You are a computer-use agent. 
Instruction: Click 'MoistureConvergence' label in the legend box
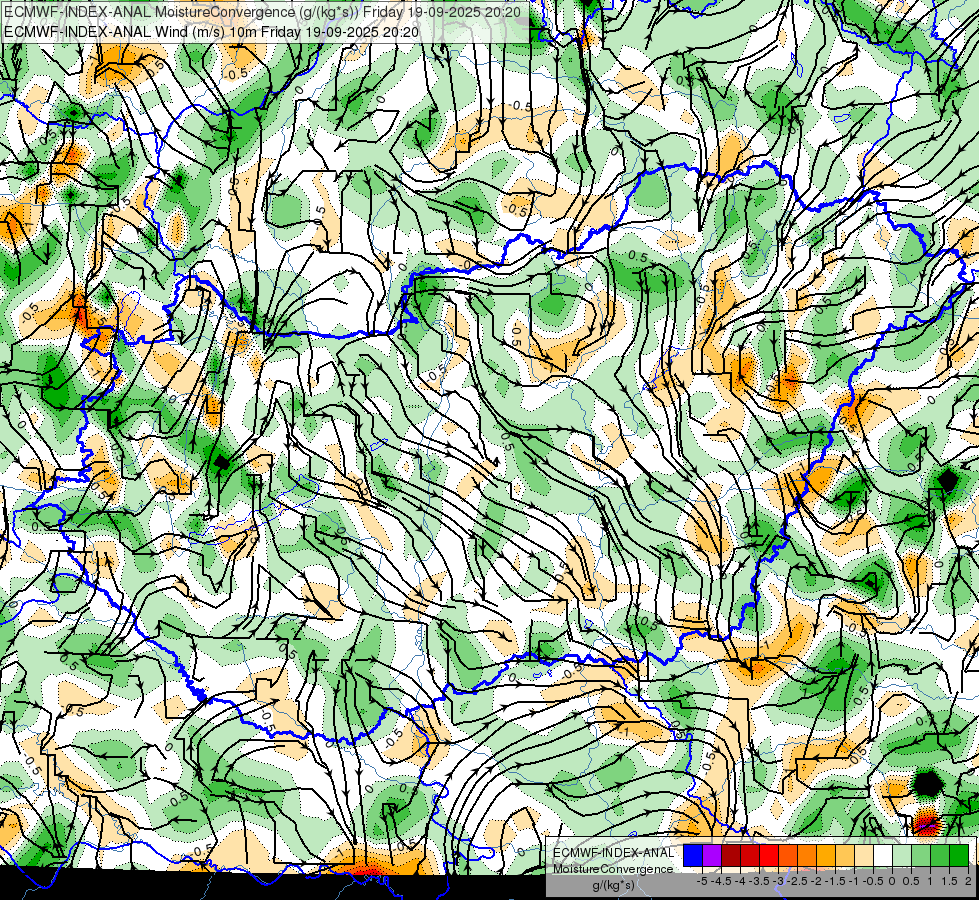tap(613, 869)
